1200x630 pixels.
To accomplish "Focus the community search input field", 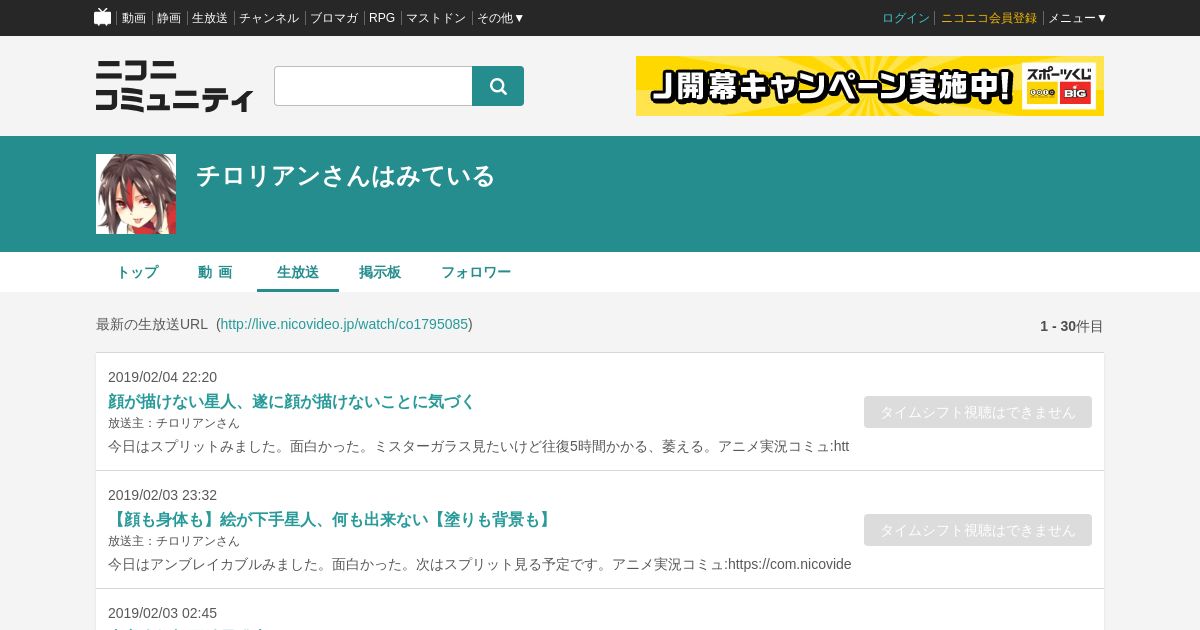I will 373,86.
